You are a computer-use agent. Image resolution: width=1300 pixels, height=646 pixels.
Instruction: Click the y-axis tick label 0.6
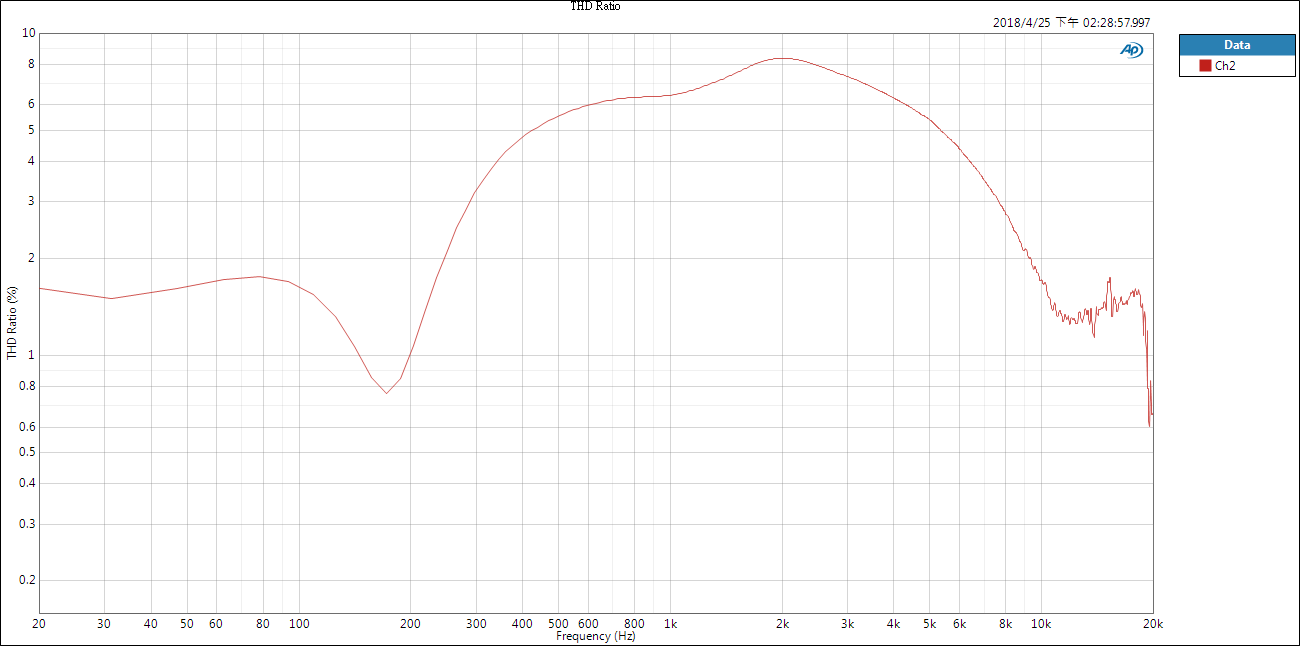click(27, 427)
